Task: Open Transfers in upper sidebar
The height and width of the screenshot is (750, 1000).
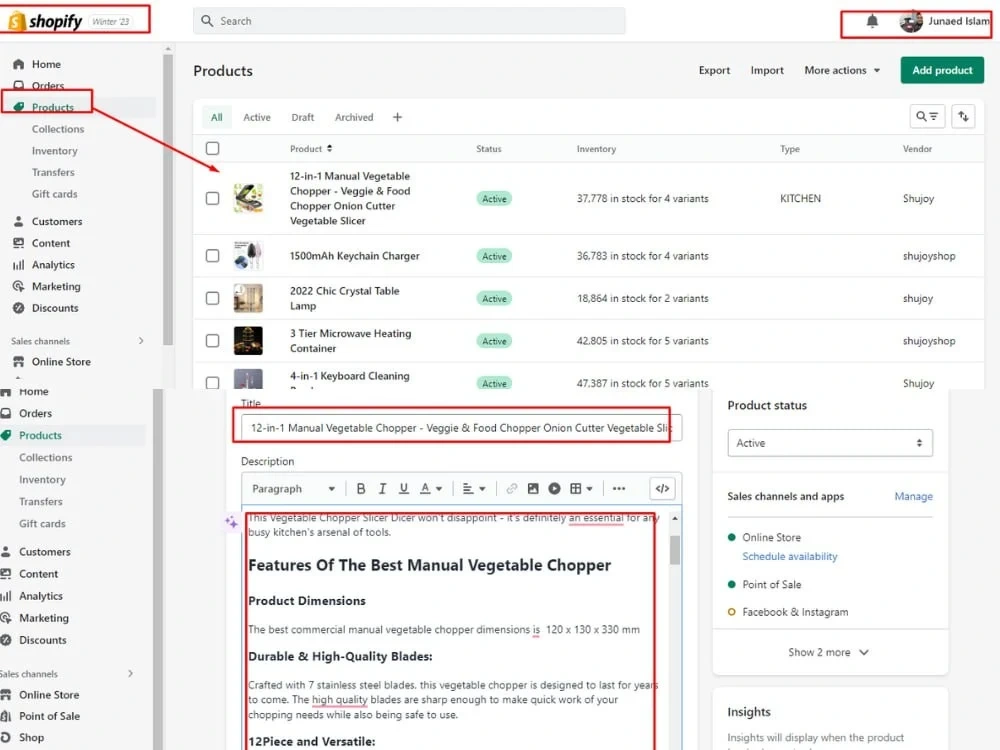Action: (54, 172)
